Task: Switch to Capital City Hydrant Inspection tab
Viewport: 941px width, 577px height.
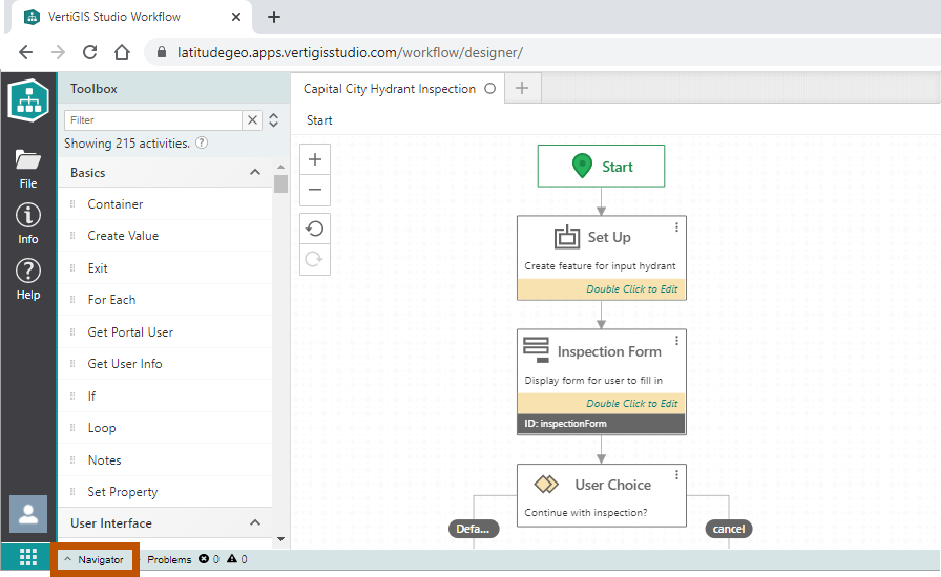Action: (x=390, y=89)
